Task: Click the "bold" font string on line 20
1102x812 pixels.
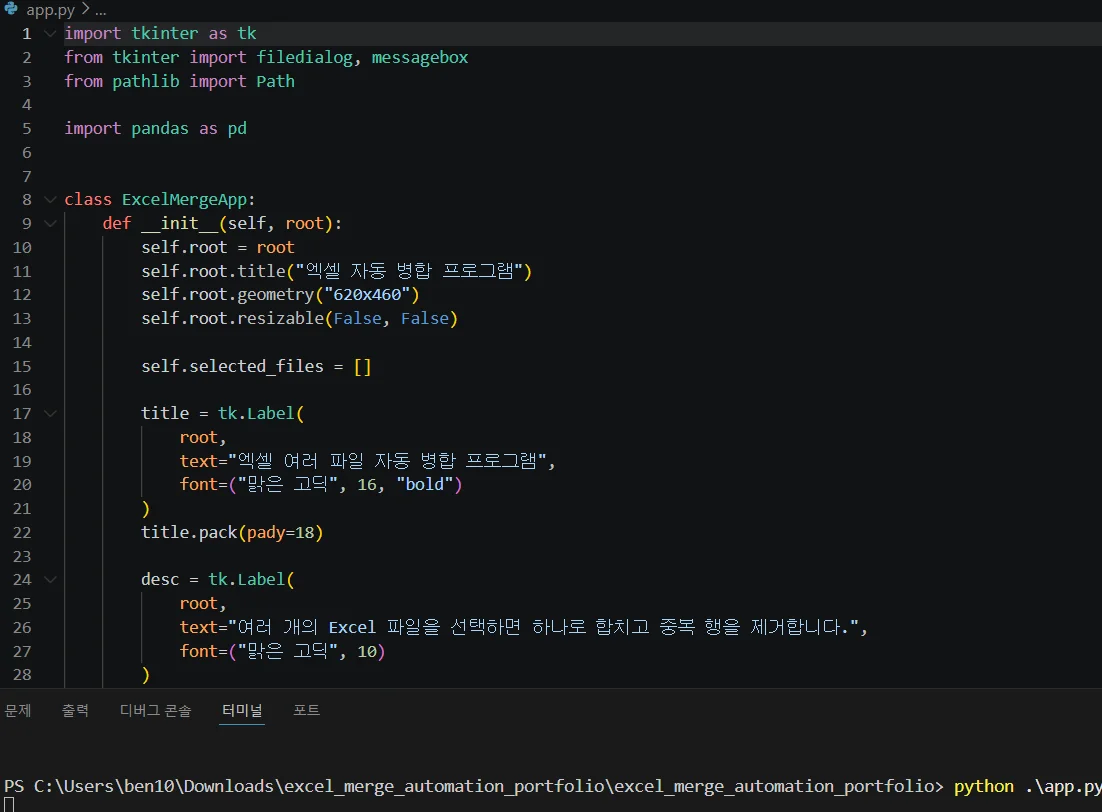Action: pos(424,484)
